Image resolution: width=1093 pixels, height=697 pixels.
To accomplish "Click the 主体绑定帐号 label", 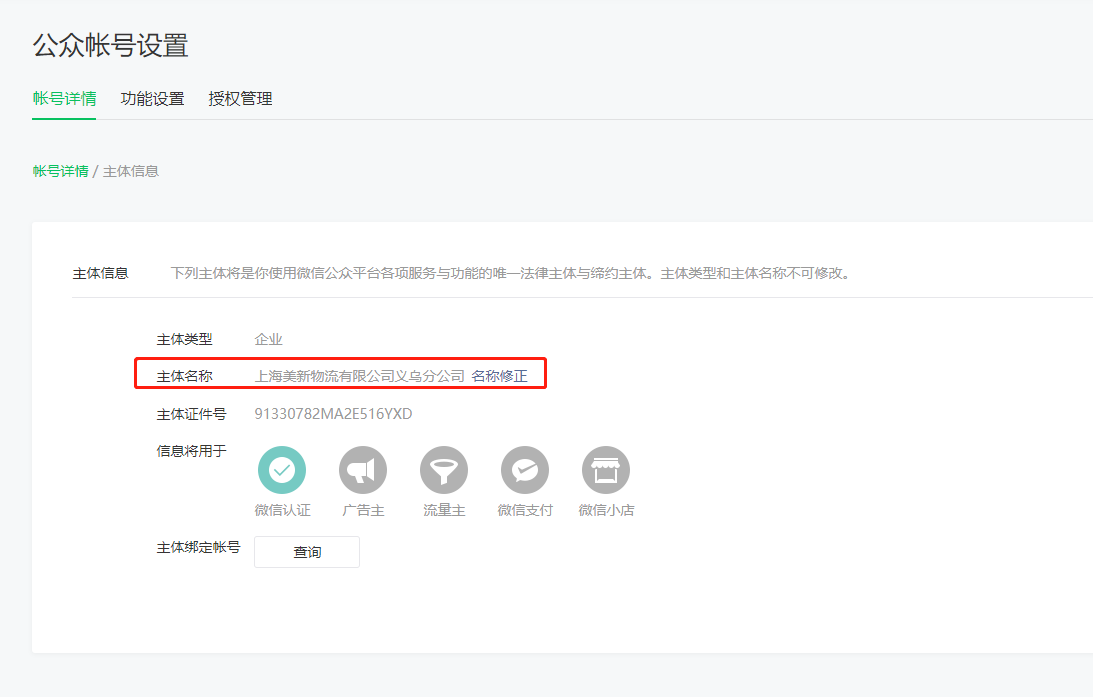I will [x=198, y=548].
